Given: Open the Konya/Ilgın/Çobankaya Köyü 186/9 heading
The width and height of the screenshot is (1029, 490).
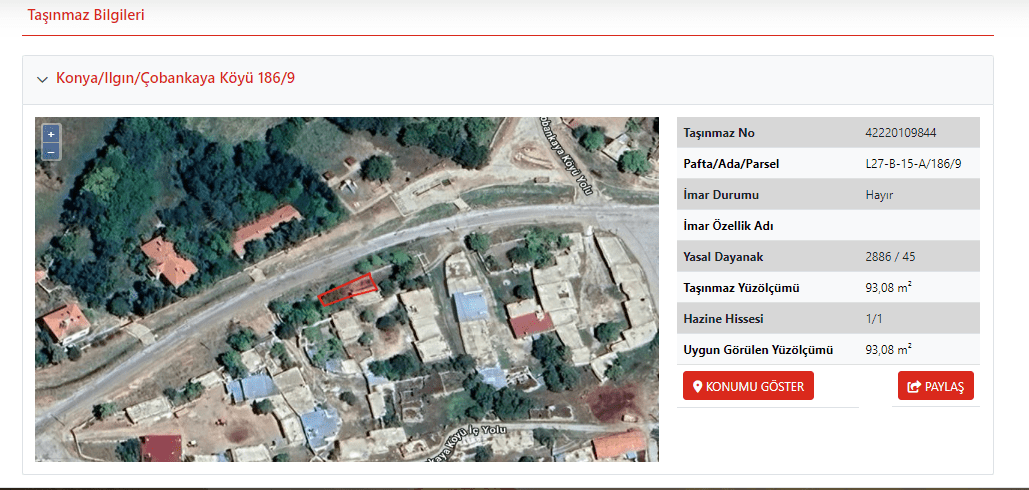Looking at the screenshot, I should [175, 79].
